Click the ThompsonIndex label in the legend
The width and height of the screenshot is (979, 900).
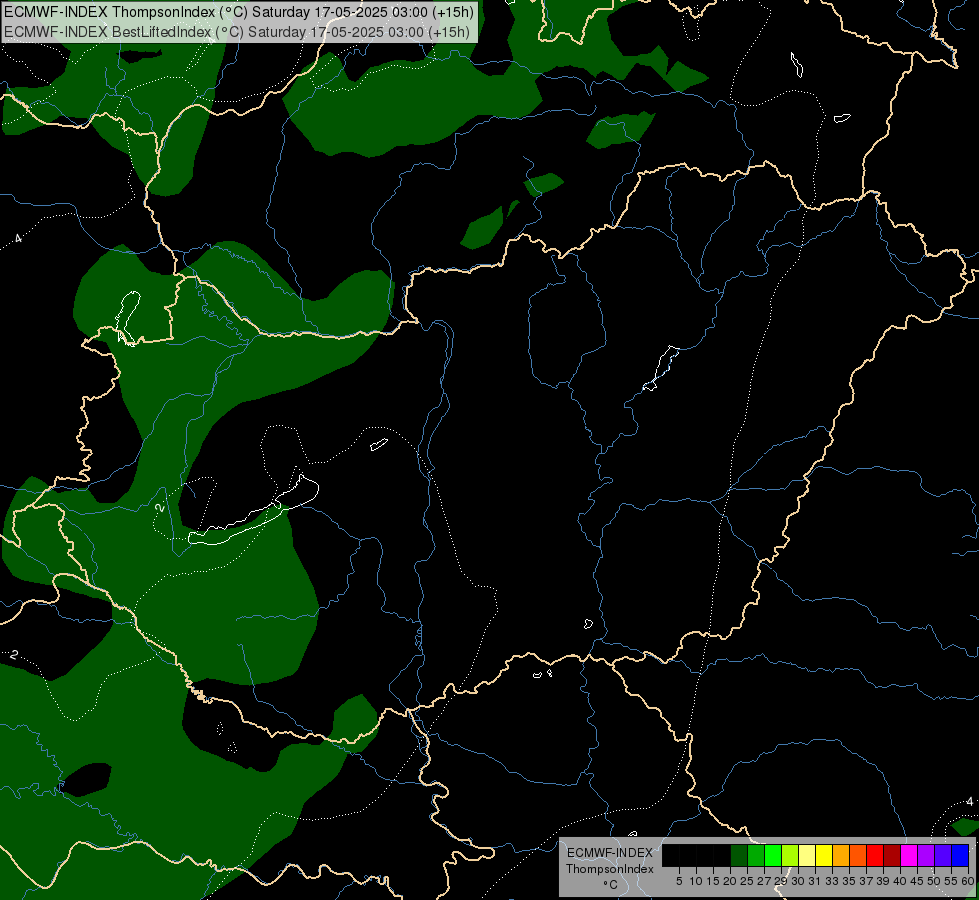(610, 869)
